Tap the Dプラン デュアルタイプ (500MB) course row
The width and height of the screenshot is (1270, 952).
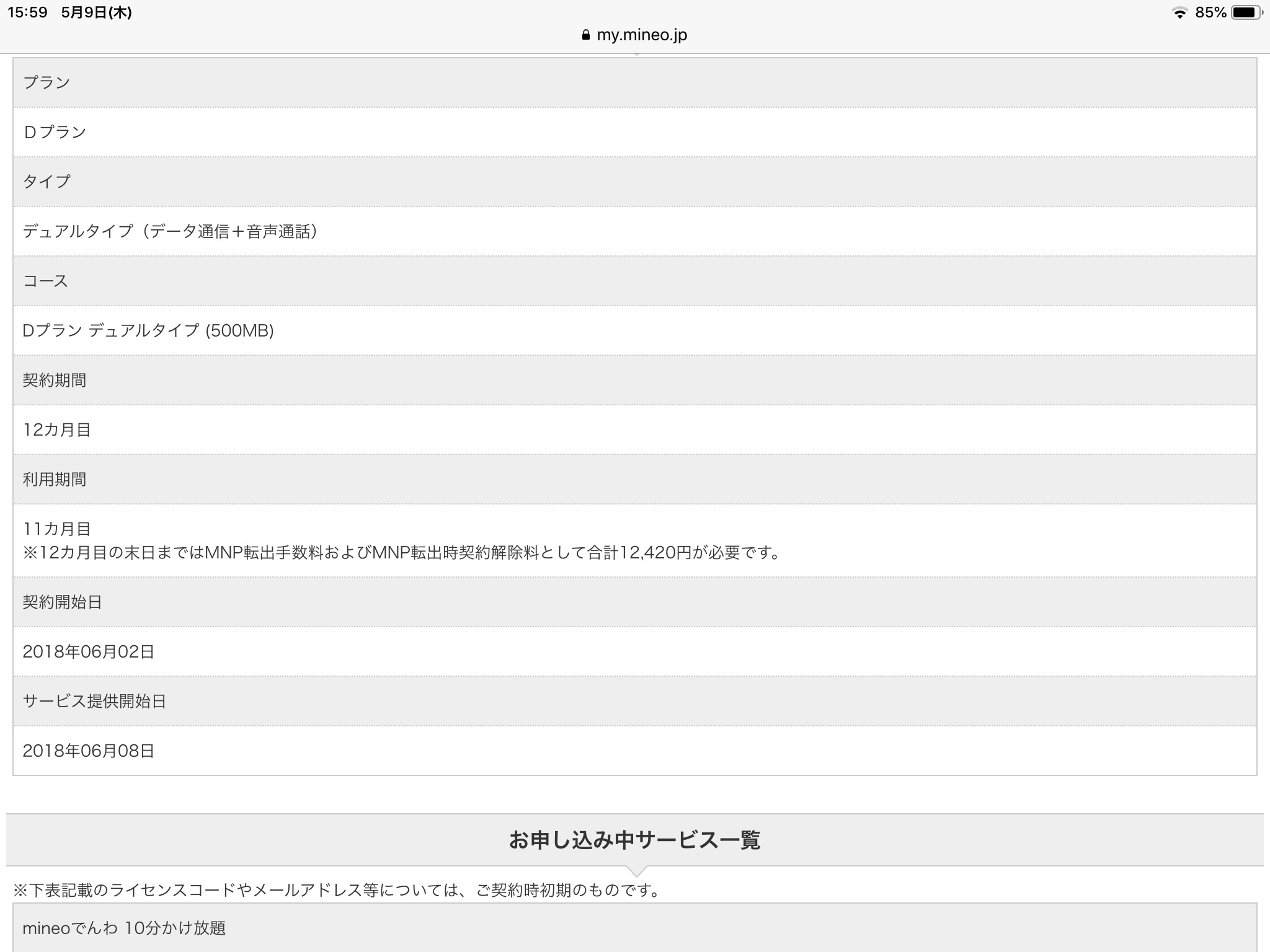148,330
